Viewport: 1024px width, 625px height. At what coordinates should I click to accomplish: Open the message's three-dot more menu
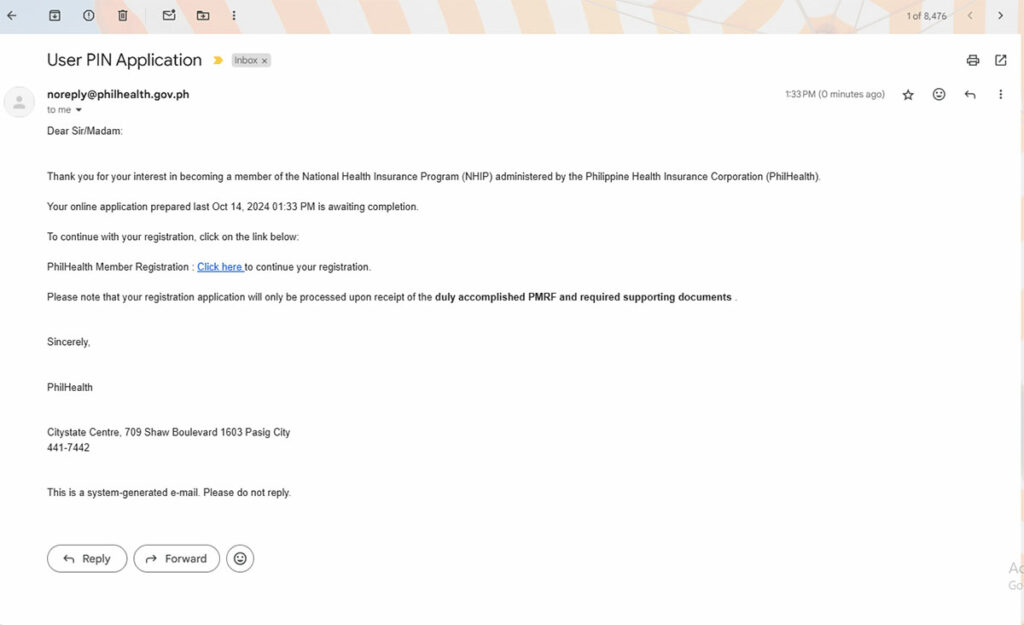1000,95
